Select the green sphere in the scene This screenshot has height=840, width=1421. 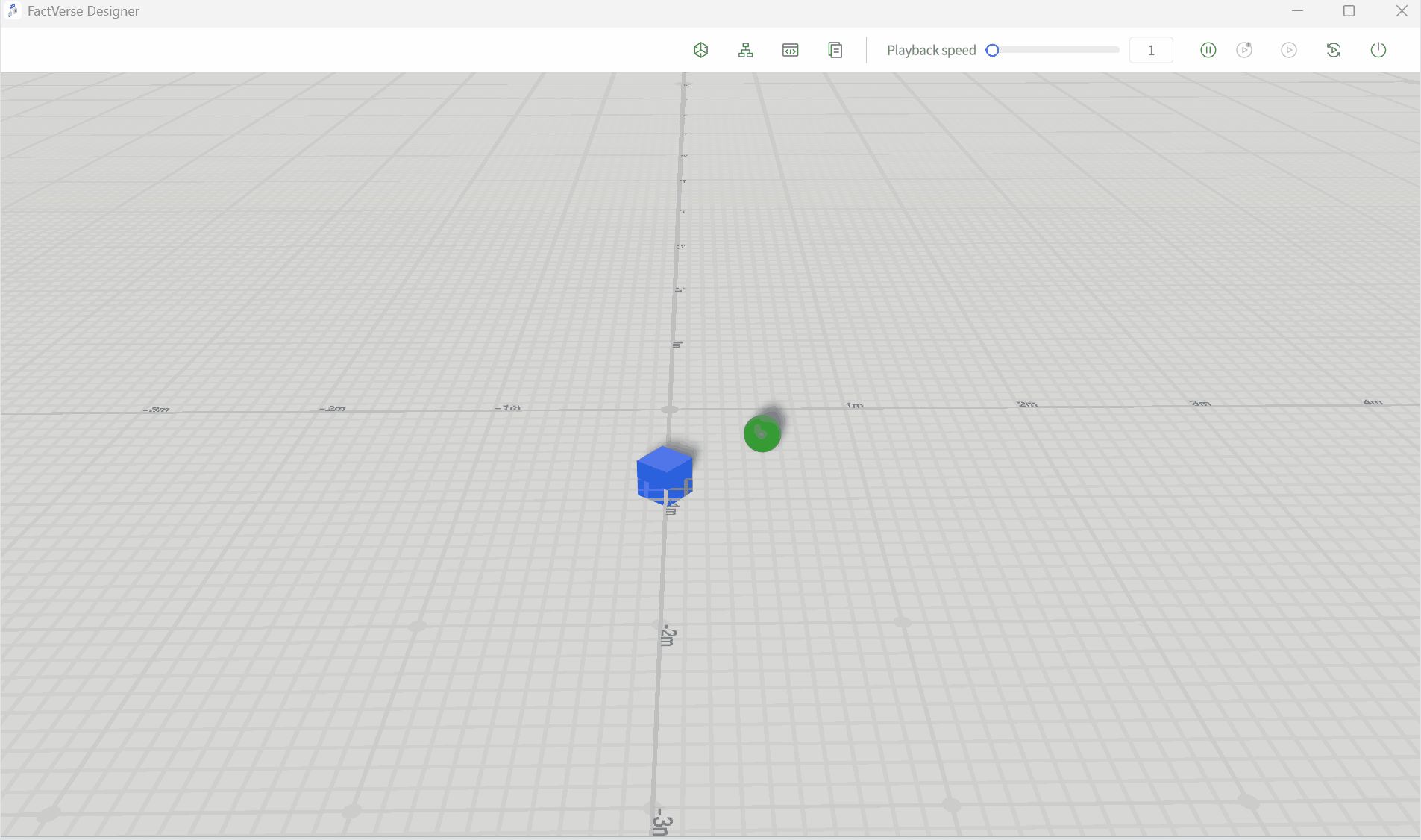pos(762,433)
